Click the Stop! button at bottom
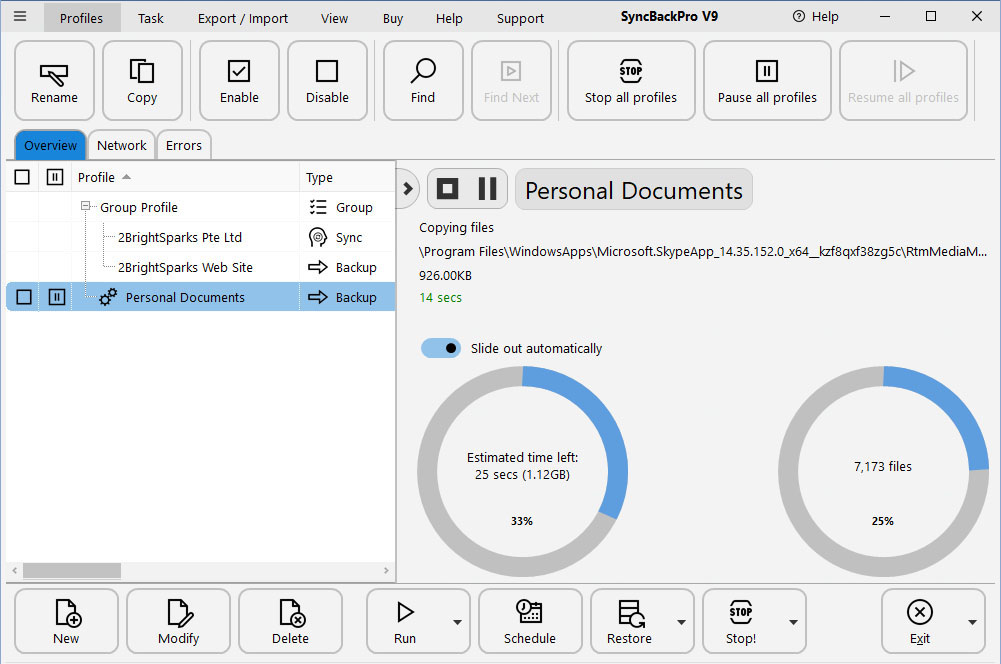Viewport: 1001px width, 664px height. [741, 621]
